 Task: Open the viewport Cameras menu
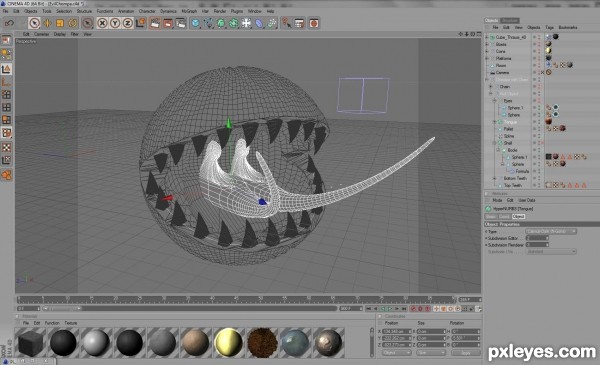42,34
